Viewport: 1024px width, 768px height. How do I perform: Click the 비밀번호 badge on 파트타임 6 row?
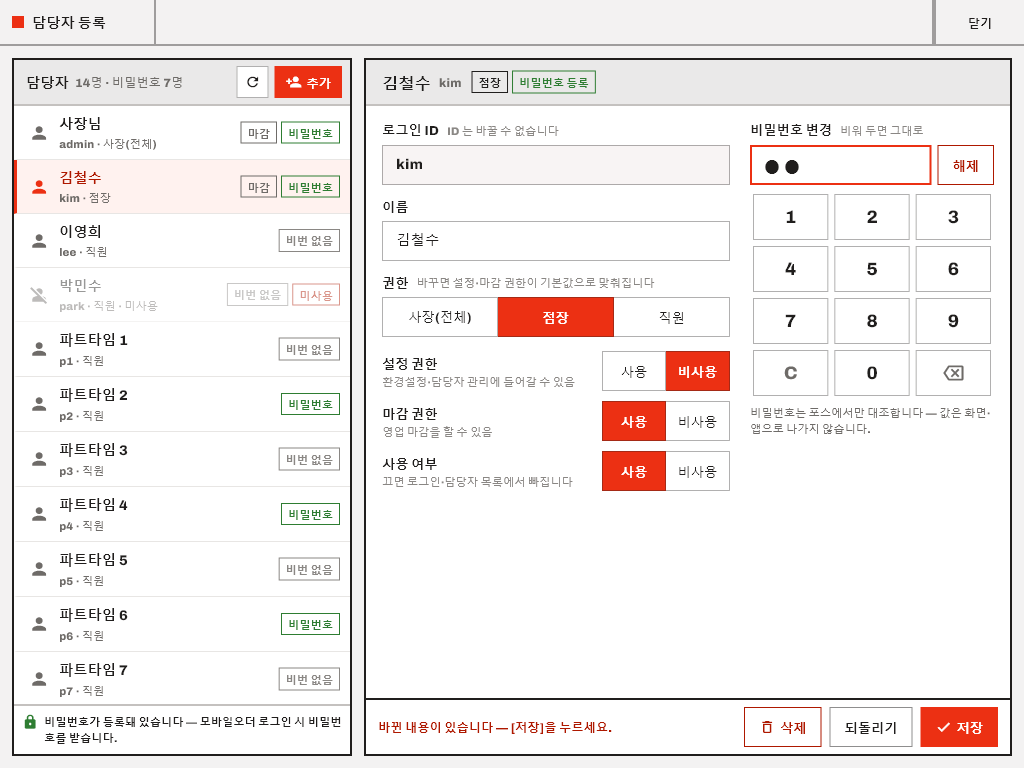[x=310, y=624]
